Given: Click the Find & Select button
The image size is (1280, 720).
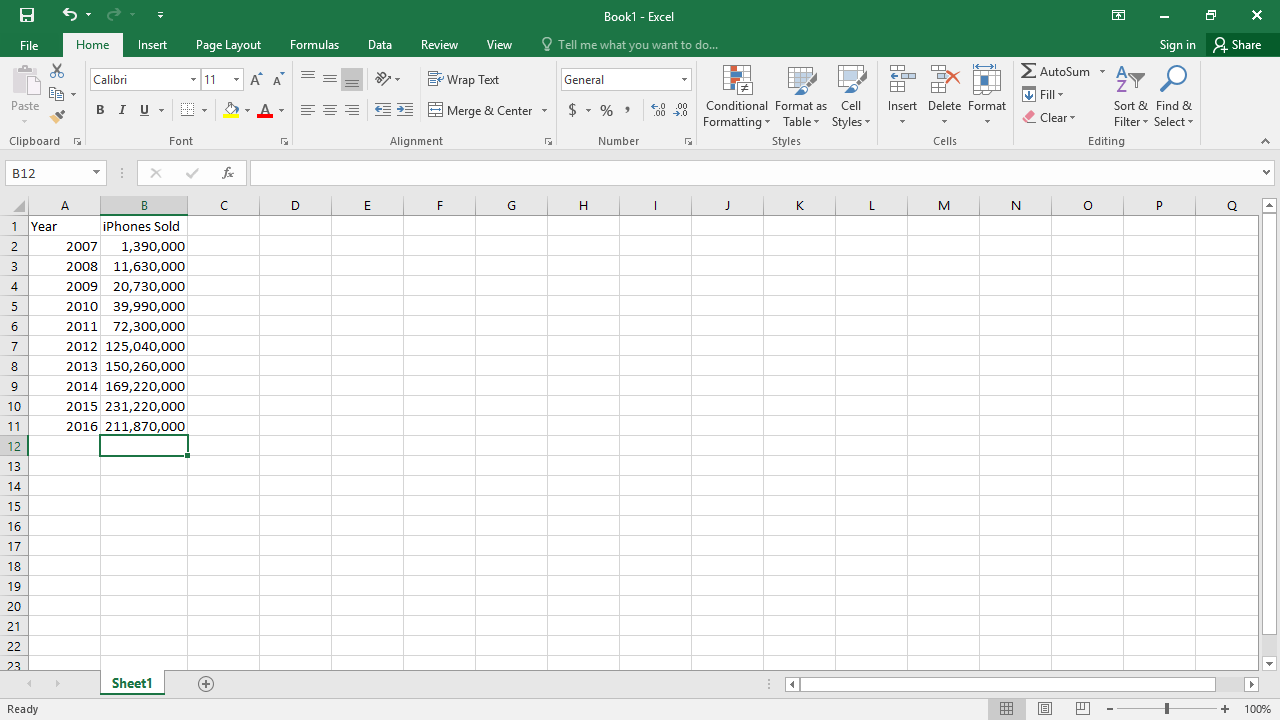Looking at the screenshot, I should click(1173, 96).
